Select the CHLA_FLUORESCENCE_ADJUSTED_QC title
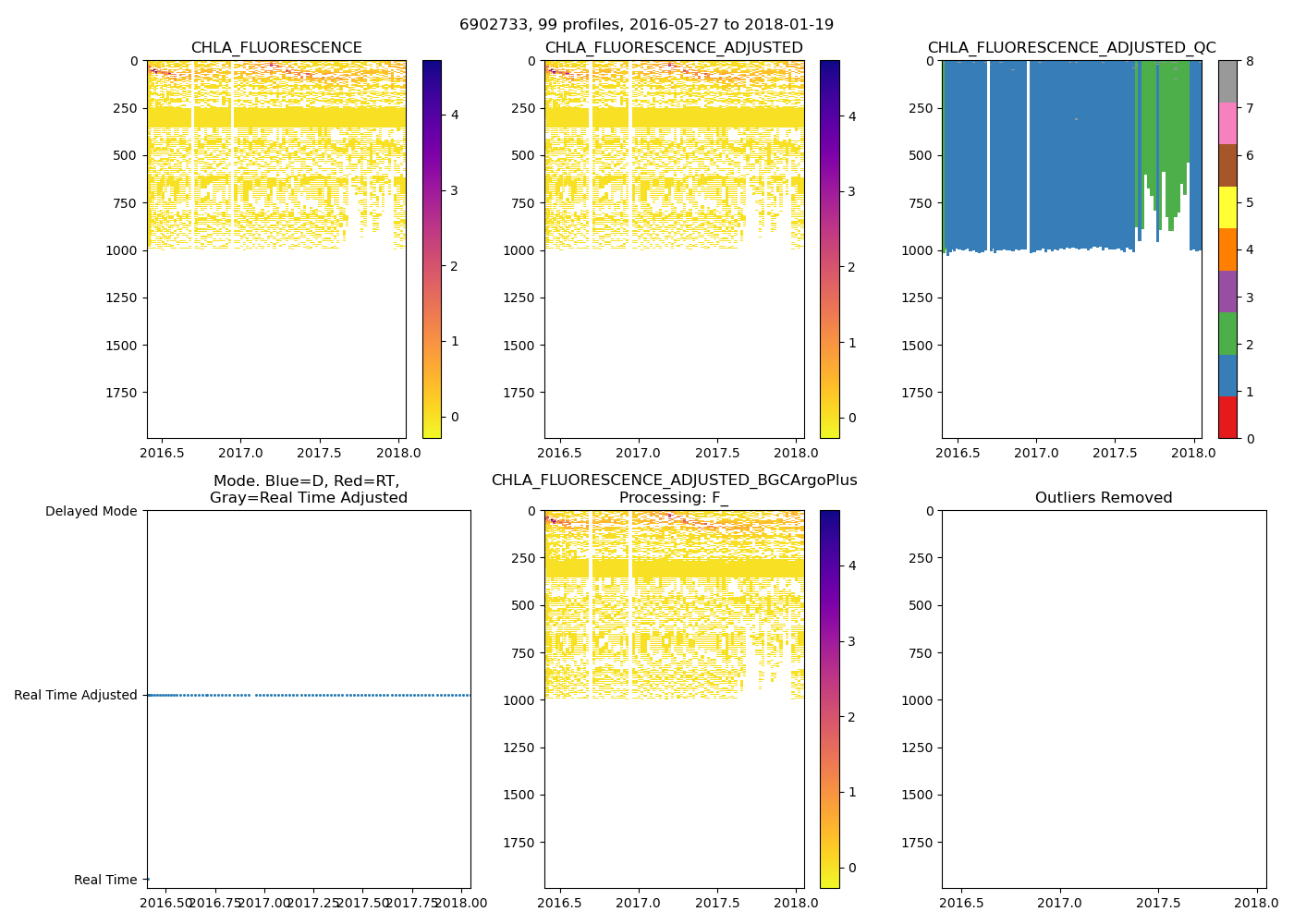 coord(1071,48)
